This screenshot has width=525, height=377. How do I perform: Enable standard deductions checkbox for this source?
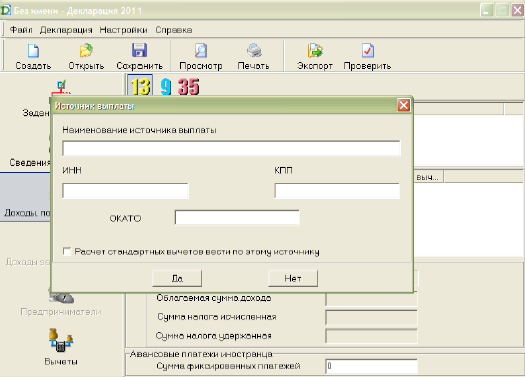(67, 251)
